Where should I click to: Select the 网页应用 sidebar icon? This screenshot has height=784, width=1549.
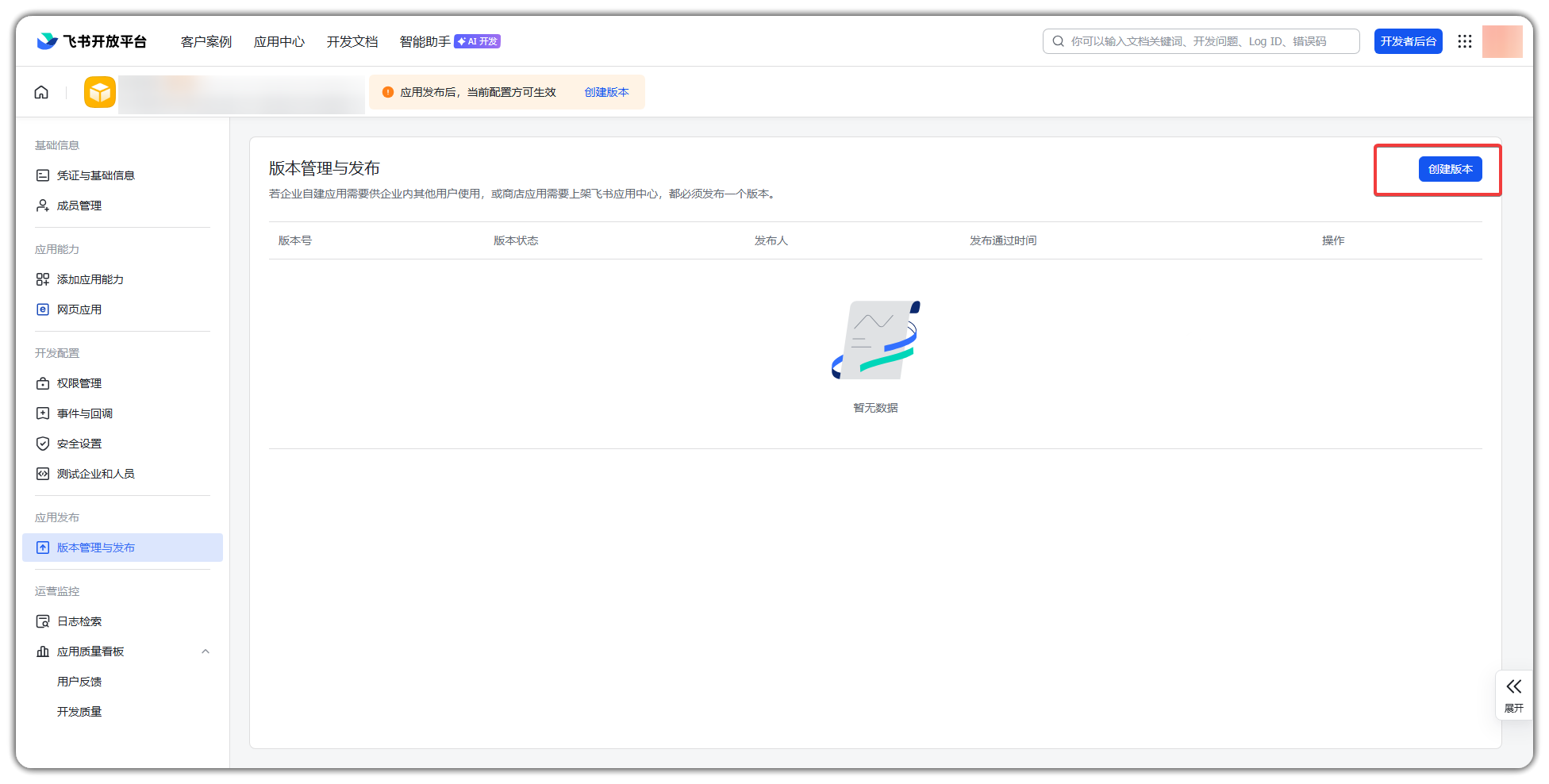[x=43, y=309]
